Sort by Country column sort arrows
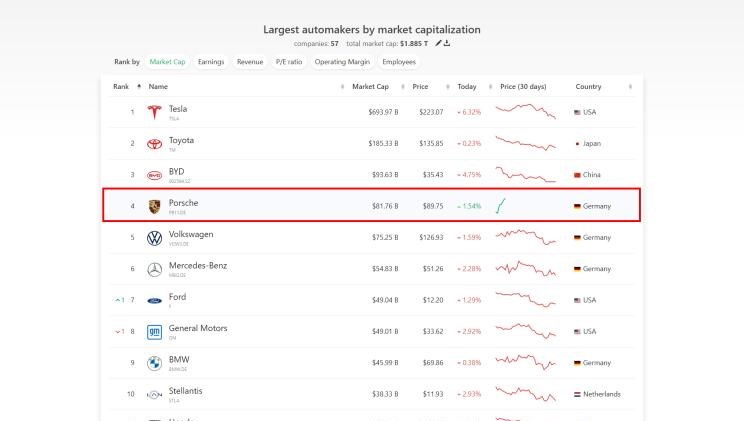This screenshot has height=421, width=744. [630, 86]
